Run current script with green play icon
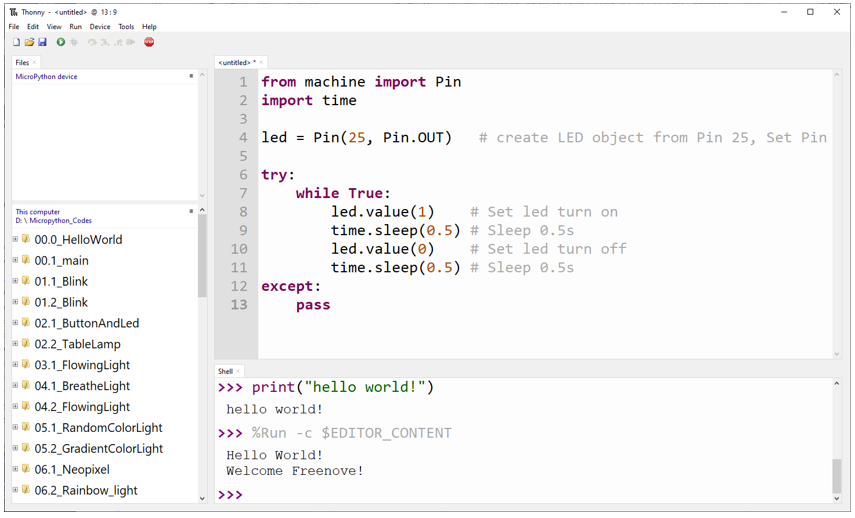The height and width of the screenshot is (518, 855). pyautogui.click(x=61, y=42)
